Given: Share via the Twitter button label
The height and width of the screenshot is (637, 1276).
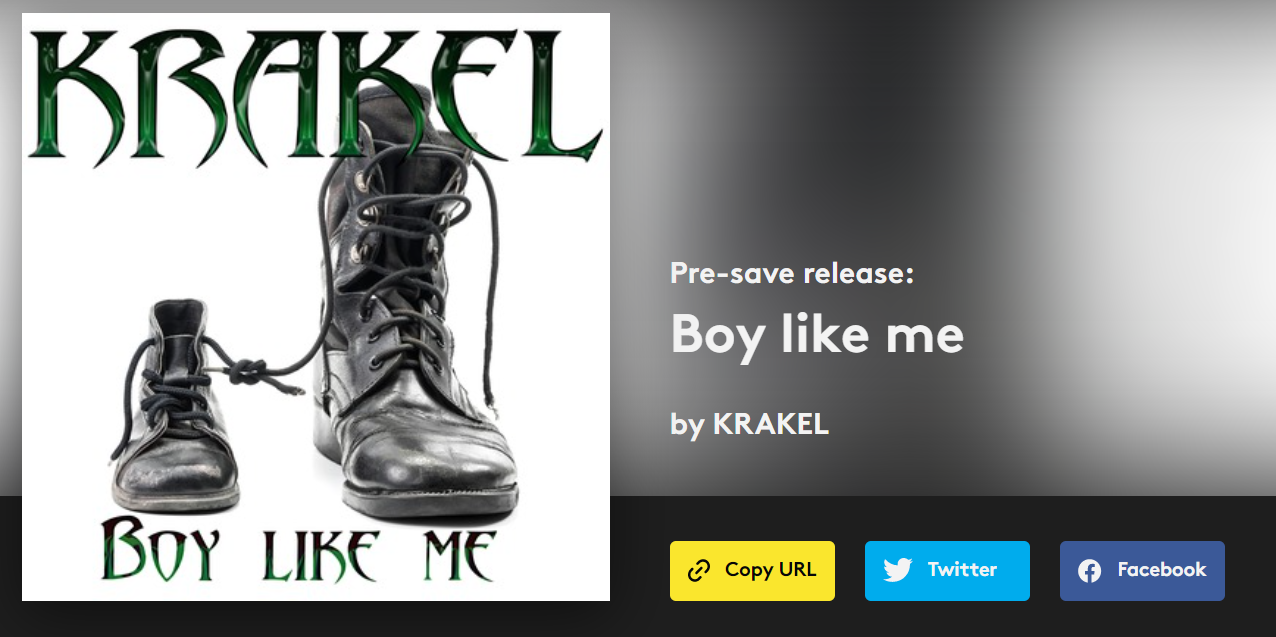Looking at the screenshot, I should (x=962, y=569).
